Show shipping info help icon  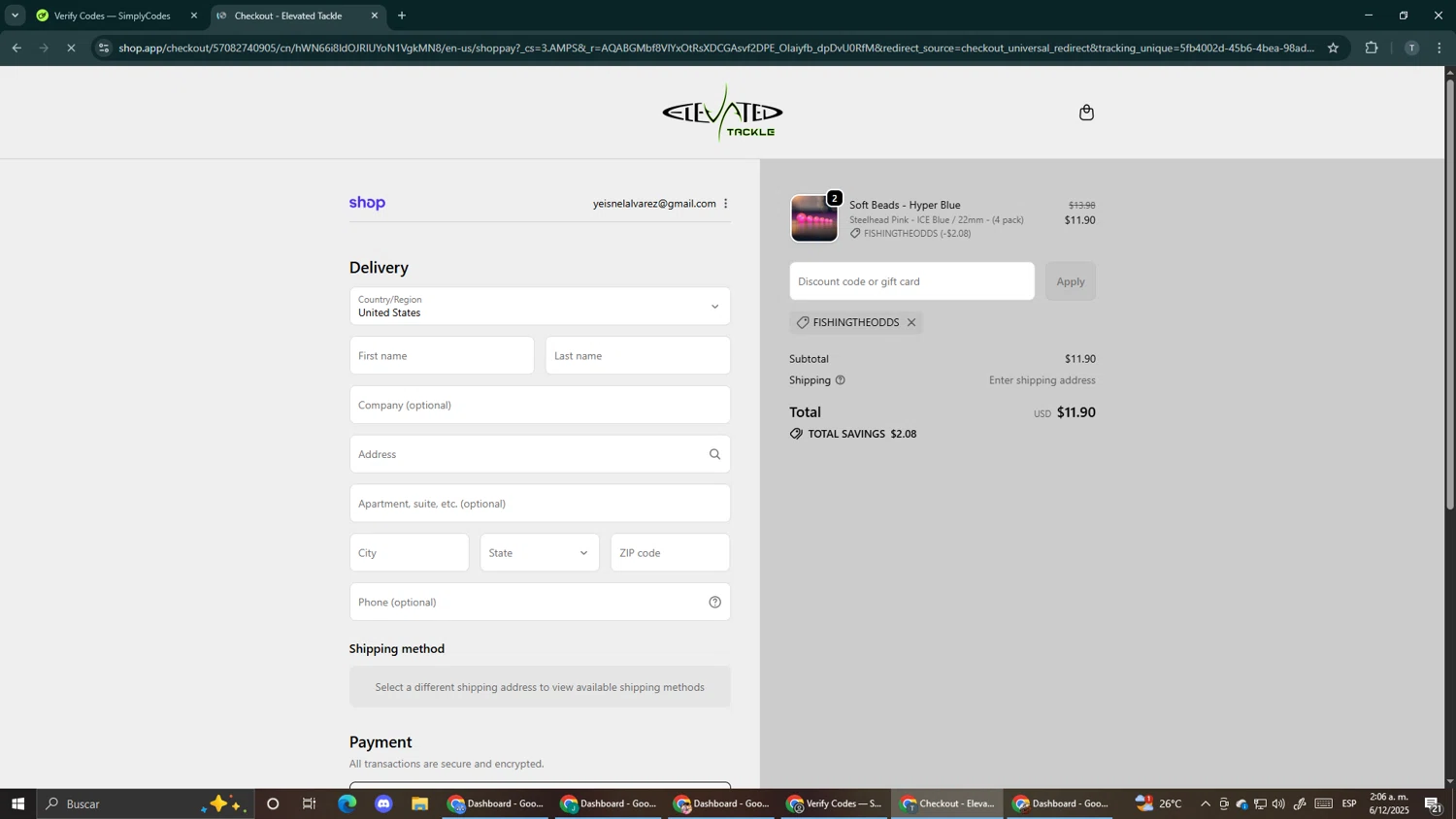coord(841,380)
